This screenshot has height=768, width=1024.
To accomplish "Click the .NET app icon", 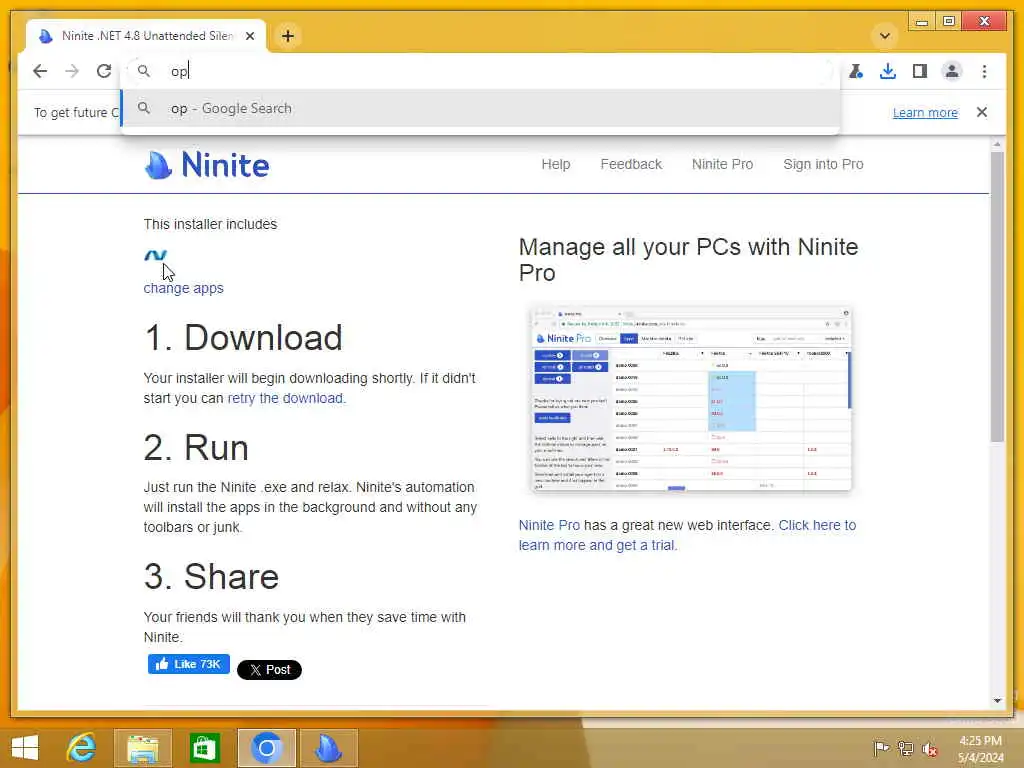I will pos(155,255).
